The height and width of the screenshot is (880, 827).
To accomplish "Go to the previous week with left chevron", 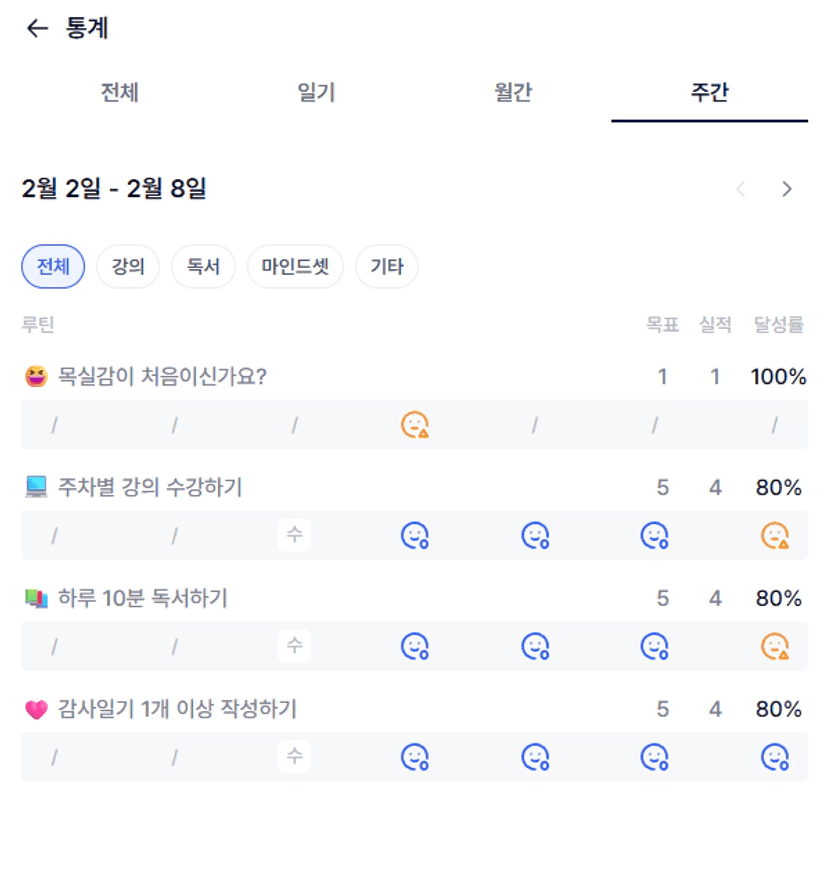I will point(741,189).
